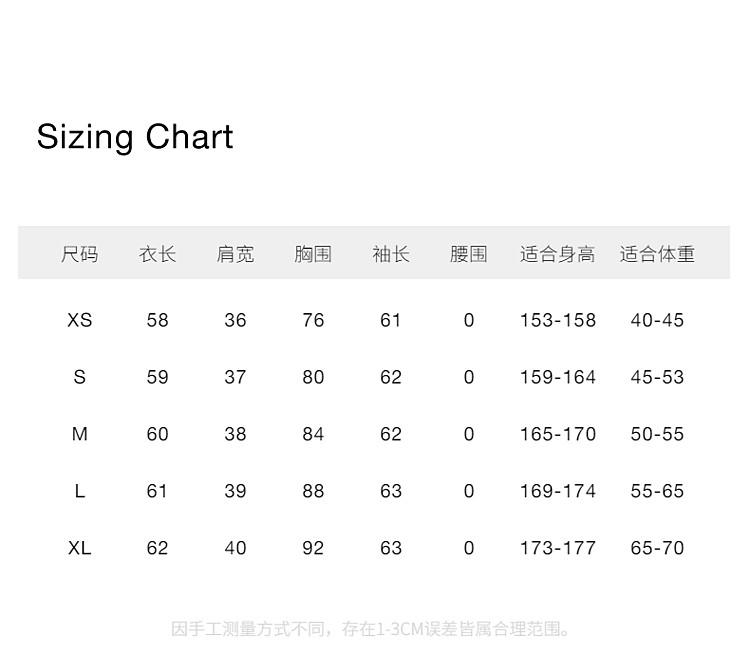Click the M size row label

tap(80, 434)
